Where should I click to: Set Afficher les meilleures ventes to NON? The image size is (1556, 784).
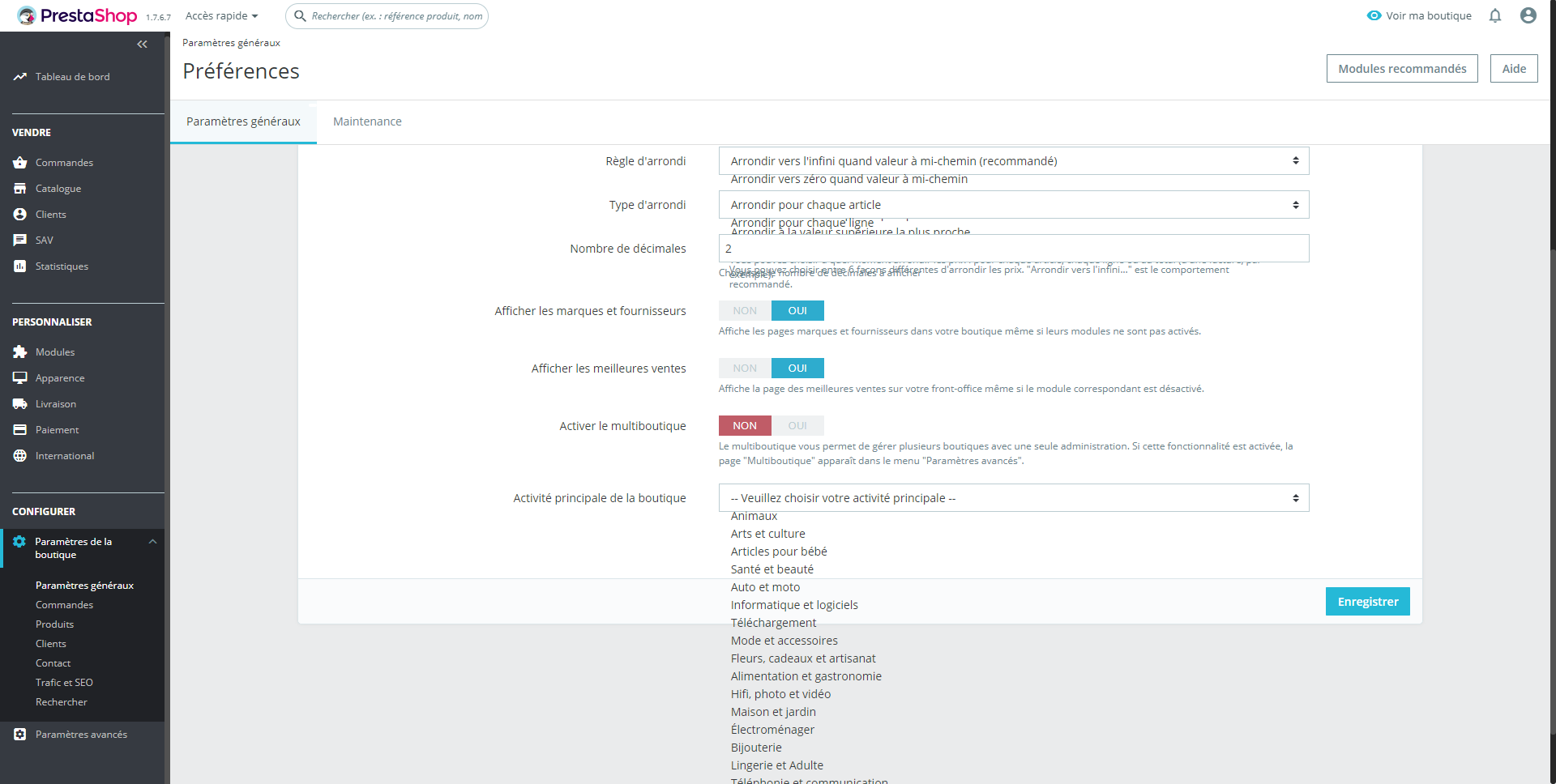click(x=745, y=369)
